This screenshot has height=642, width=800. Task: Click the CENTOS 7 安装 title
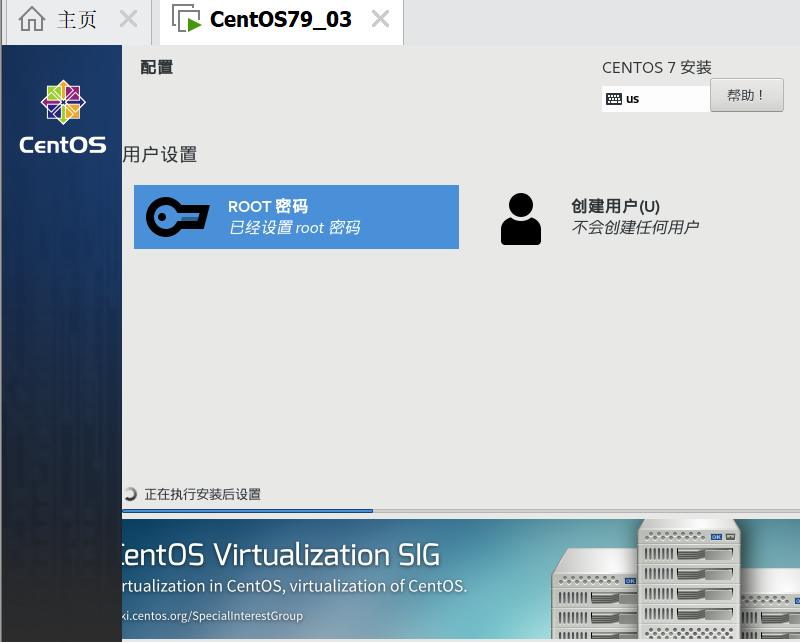click(x=657, y=67)
